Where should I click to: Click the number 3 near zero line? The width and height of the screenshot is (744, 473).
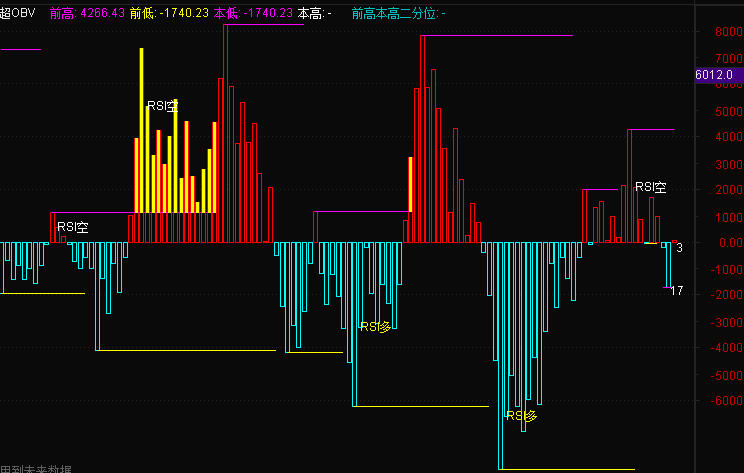point(679,247)
